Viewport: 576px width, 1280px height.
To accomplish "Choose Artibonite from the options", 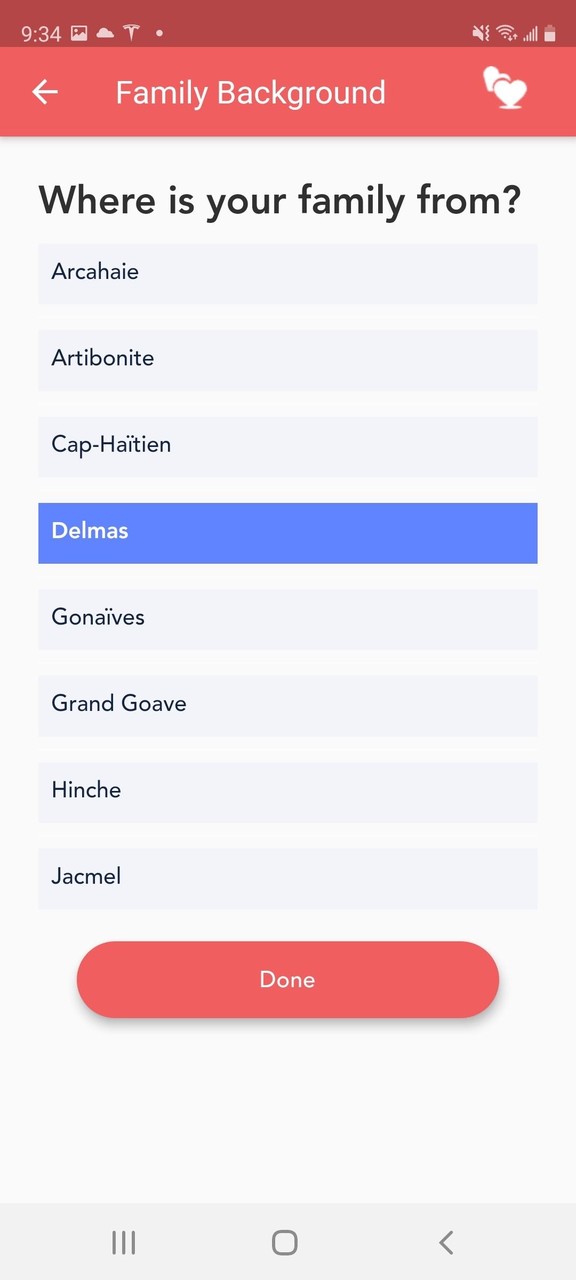I will click(288, 360).
